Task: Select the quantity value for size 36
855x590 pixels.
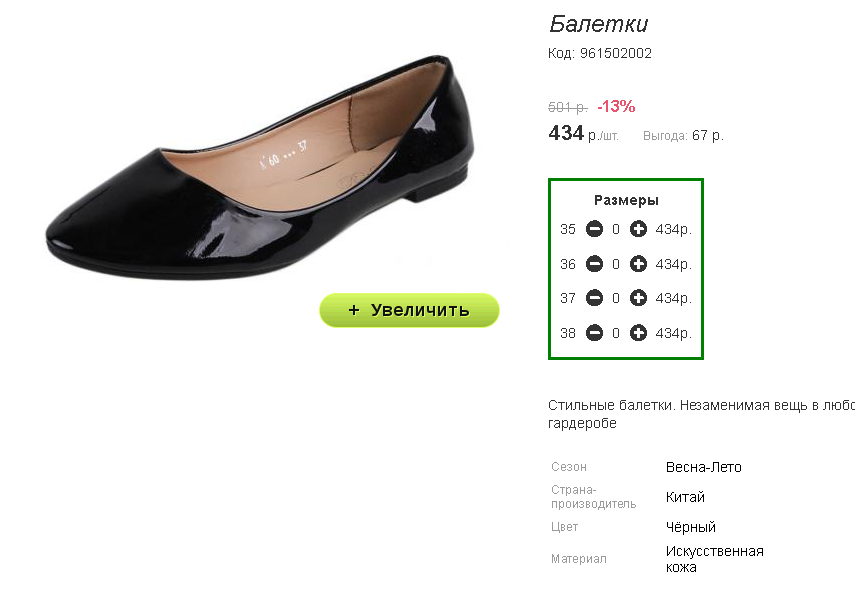Action: [x=616, y=264]
